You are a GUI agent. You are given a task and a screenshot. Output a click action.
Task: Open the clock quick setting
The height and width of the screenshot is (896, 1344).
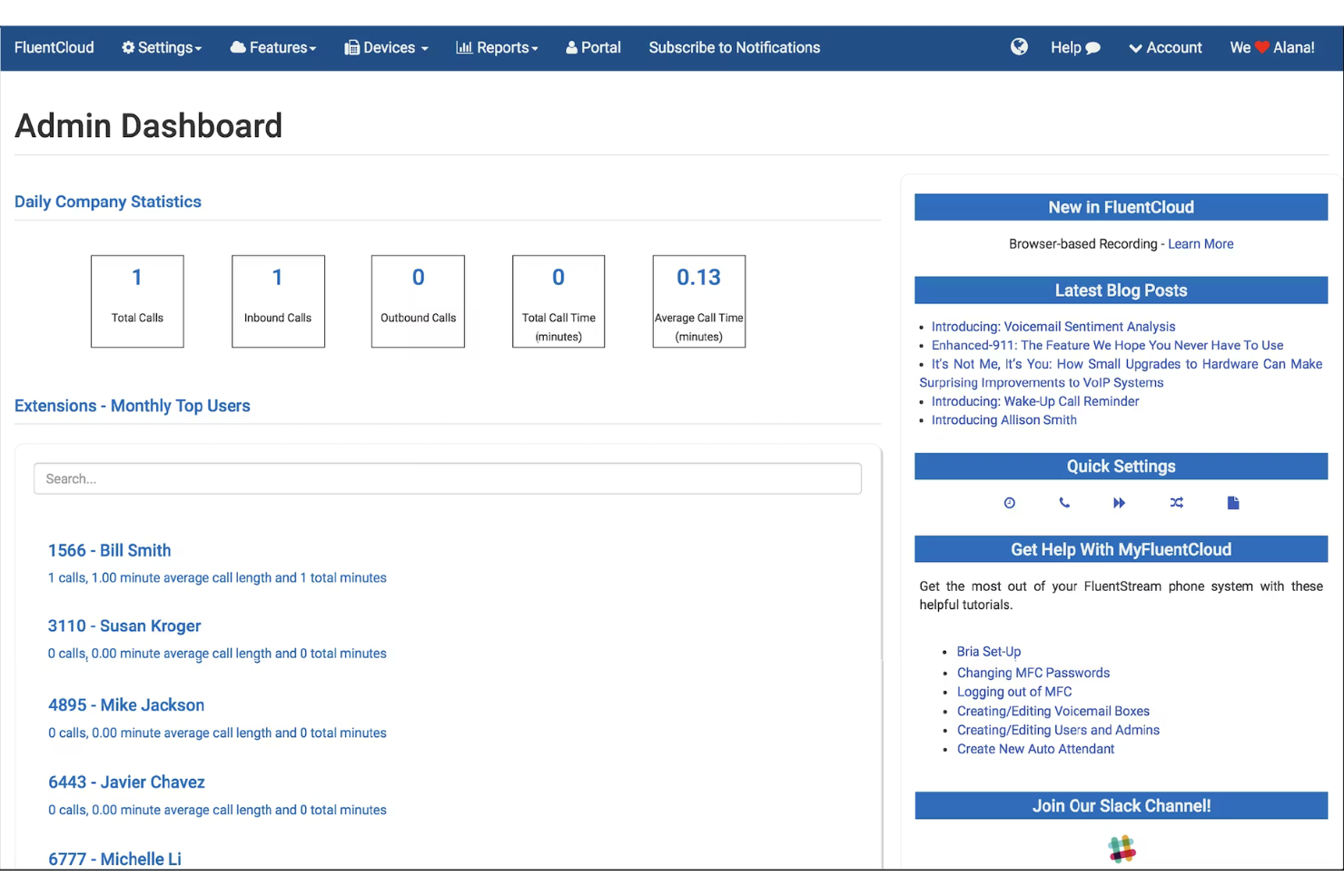coord(1009,503)
